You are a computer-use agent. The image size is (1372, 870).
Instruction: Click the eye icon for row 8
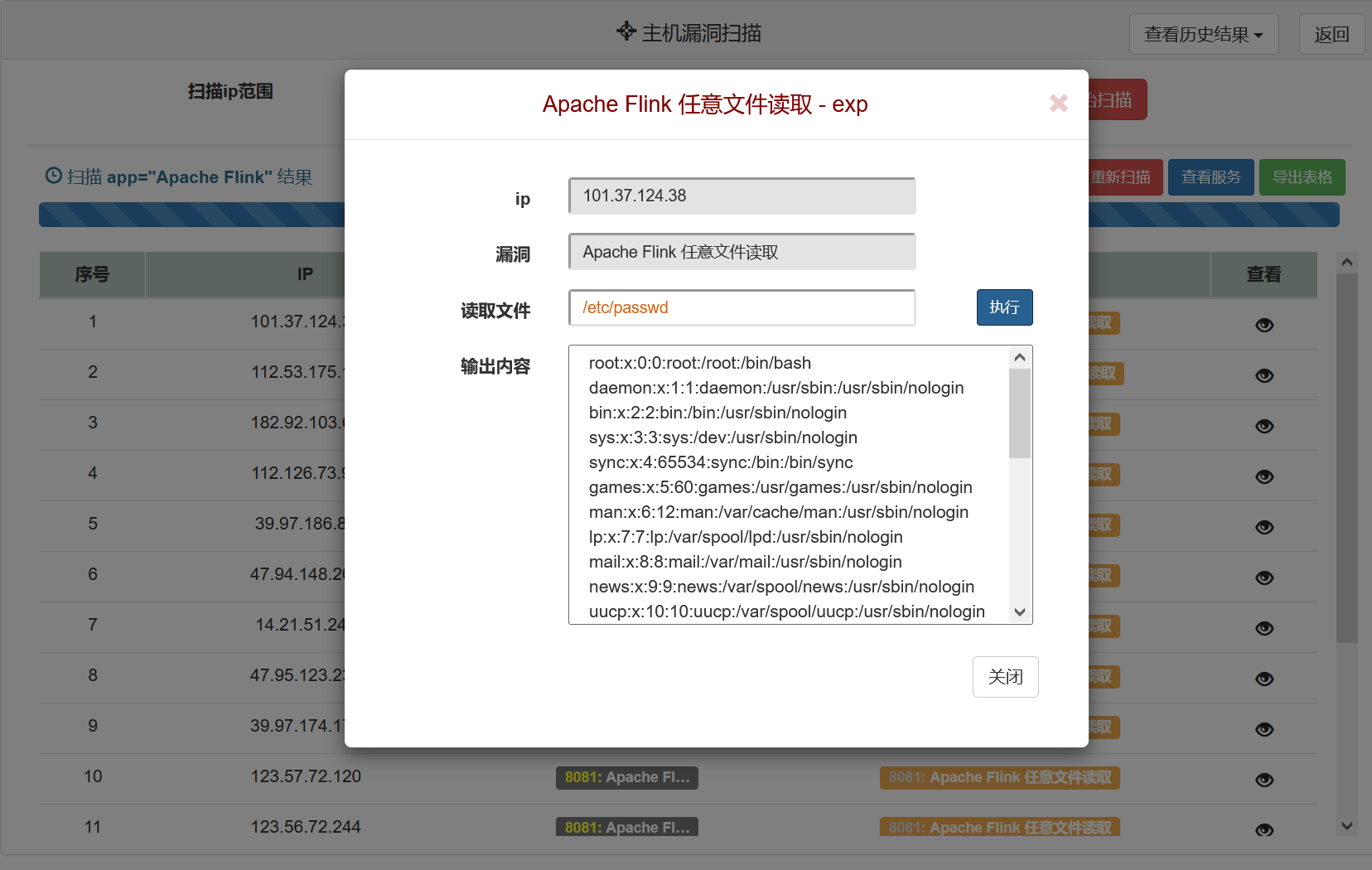tap(1264, 679)
